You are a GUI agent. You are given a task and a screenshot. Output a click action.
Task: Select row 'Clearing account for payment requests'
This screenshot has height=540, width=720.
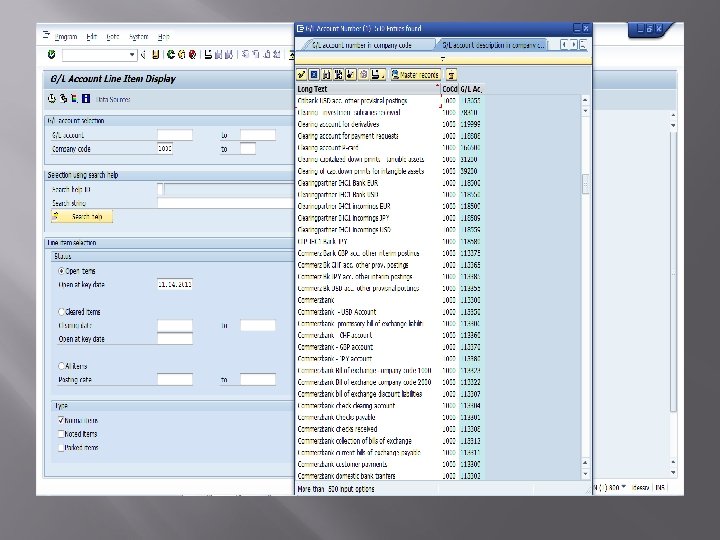(390, 136)
